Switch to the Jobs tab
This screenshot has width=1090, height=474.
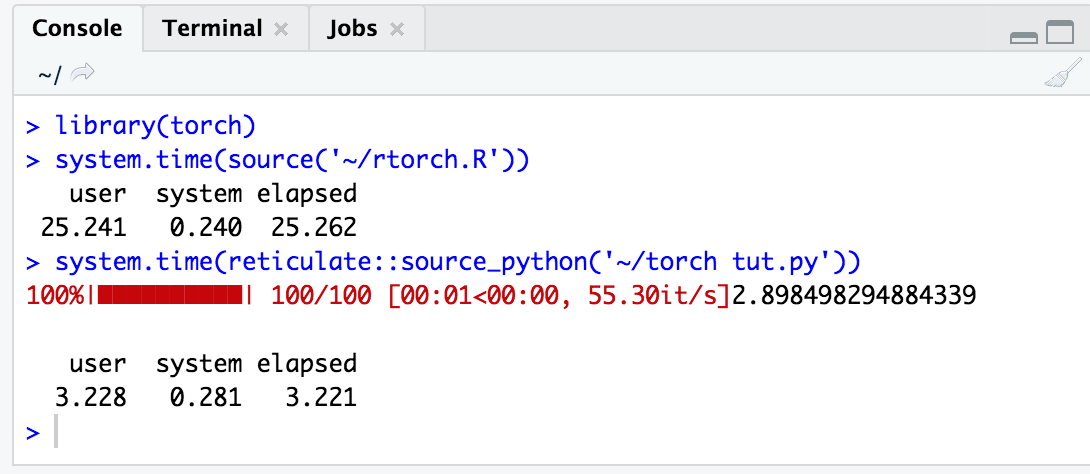point(352,28)
